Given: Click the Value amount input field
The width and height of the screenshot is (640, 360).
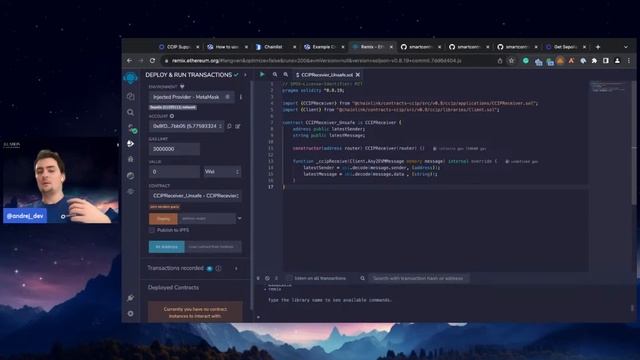Looking at the screenshot, I should click(174, 172).
